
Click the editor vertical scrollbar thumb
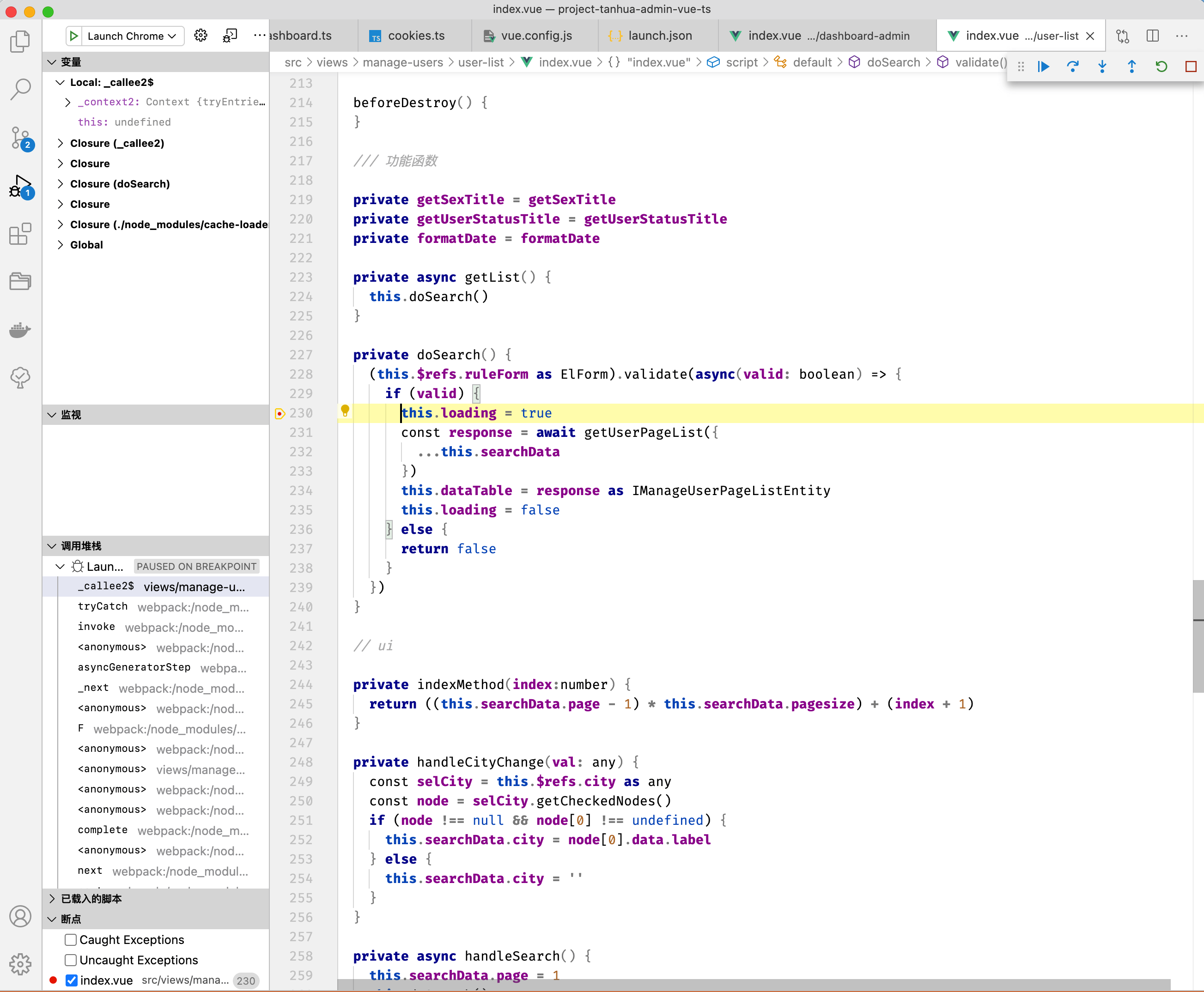point(1198,636)
